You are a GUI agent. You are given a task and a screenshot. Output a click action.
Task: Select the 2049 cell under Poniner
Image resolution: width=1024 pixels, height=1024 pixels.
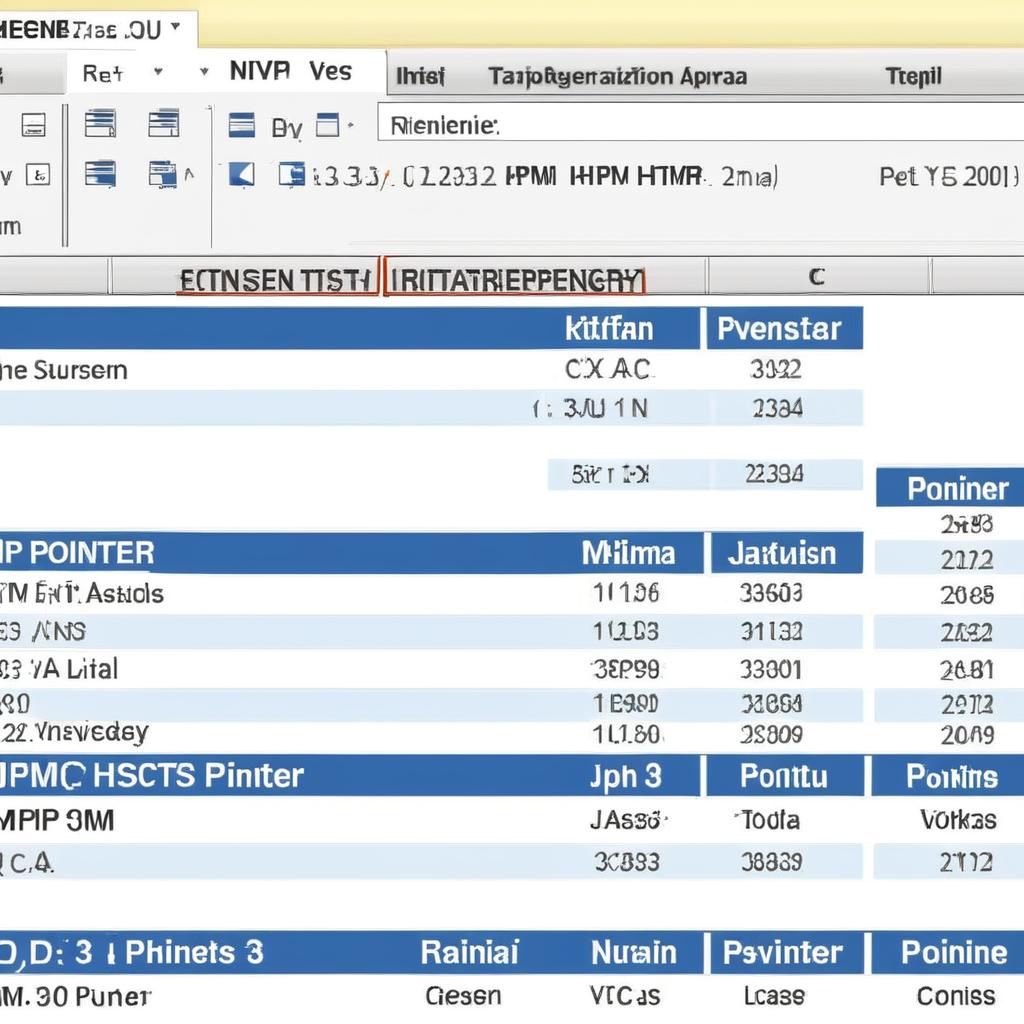tap(967, 735)
